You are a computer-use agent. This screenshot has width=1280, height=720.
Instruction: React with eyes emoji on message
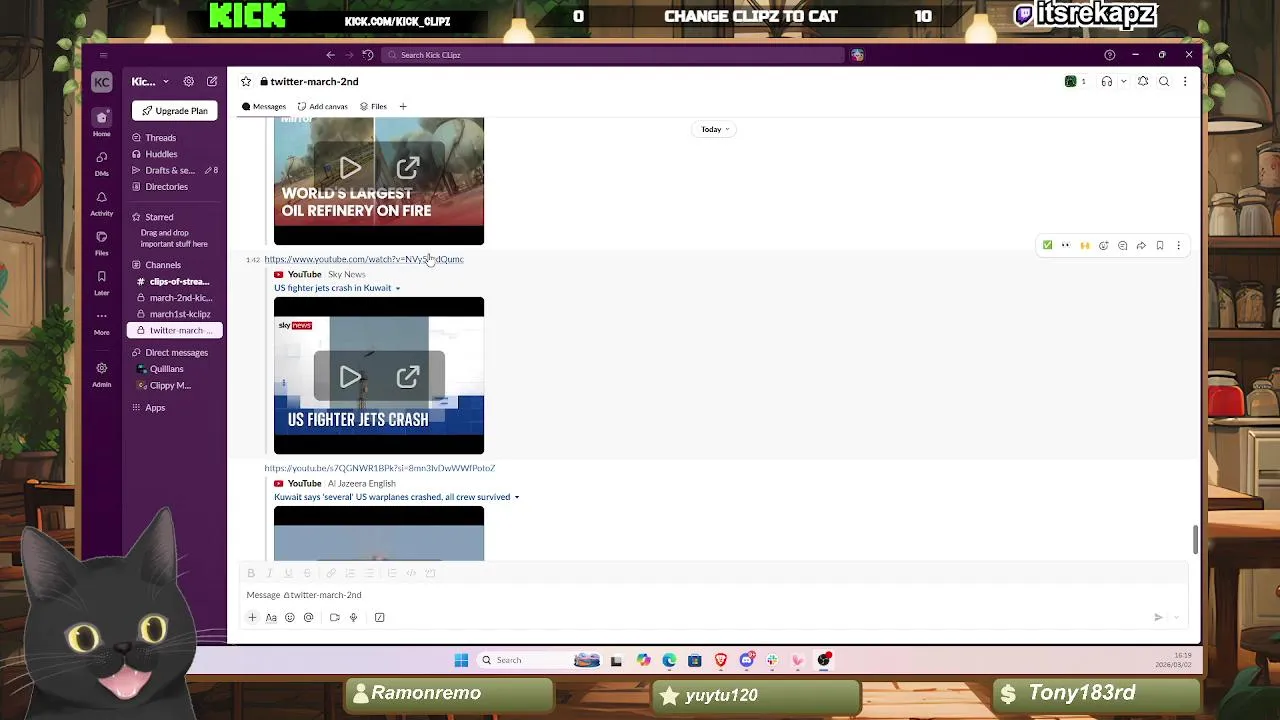tap(1066, 245)
